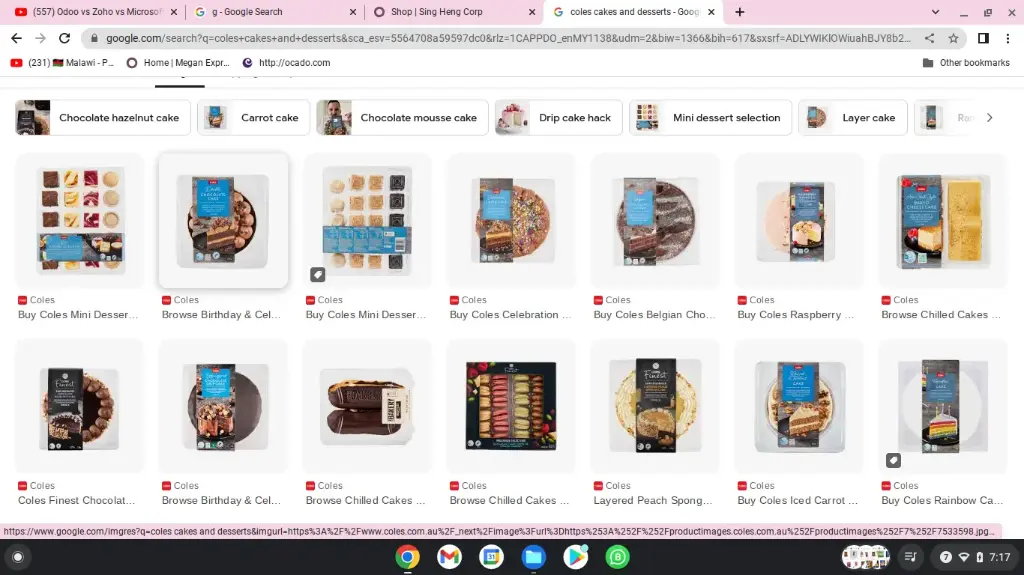Open 'Buy Coles Celebration' result title
Viewport: 1024px width, 575px height.
tap(510, 314)
